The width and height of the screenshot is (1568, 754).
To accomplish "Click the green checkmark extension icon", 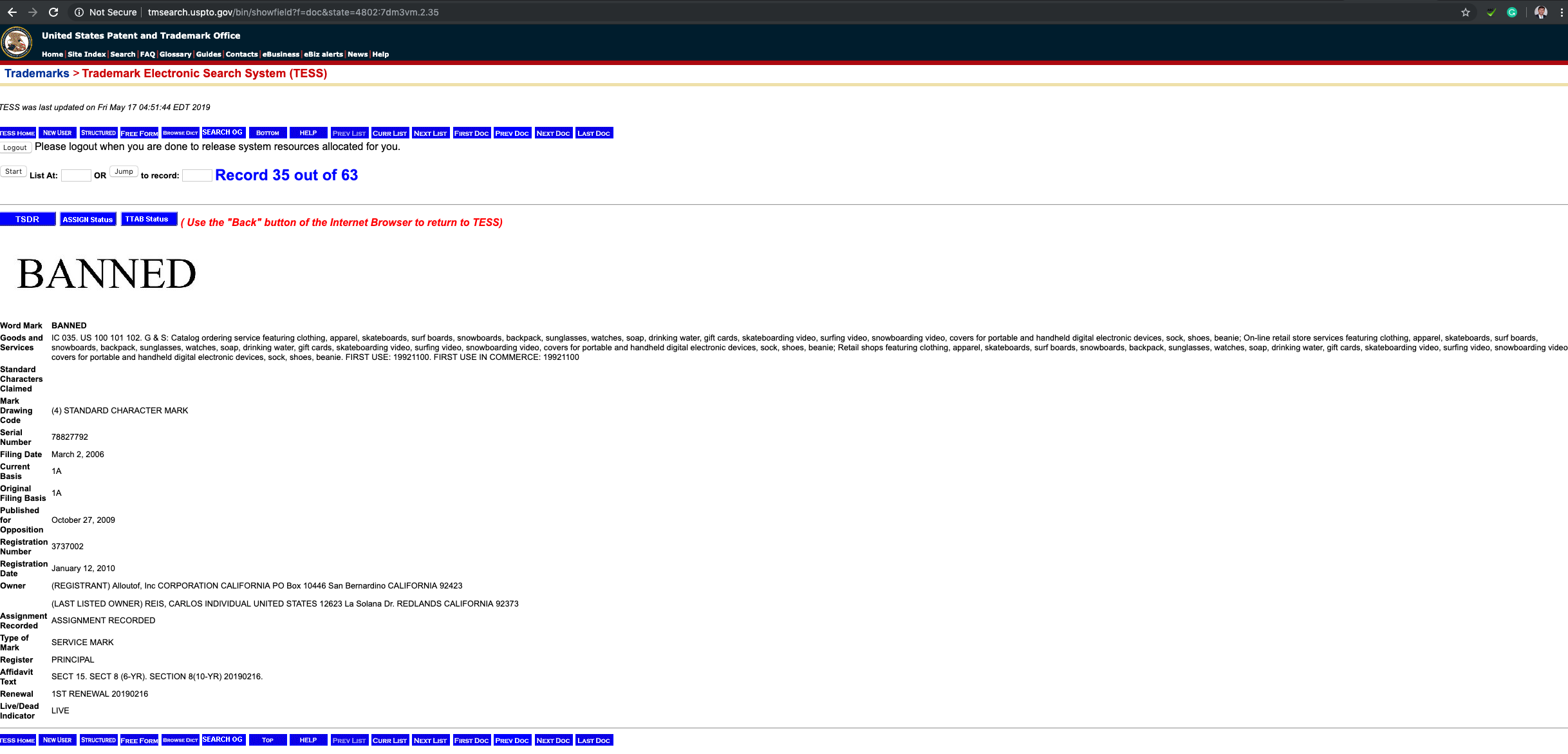I will (x=1491, y=12).
